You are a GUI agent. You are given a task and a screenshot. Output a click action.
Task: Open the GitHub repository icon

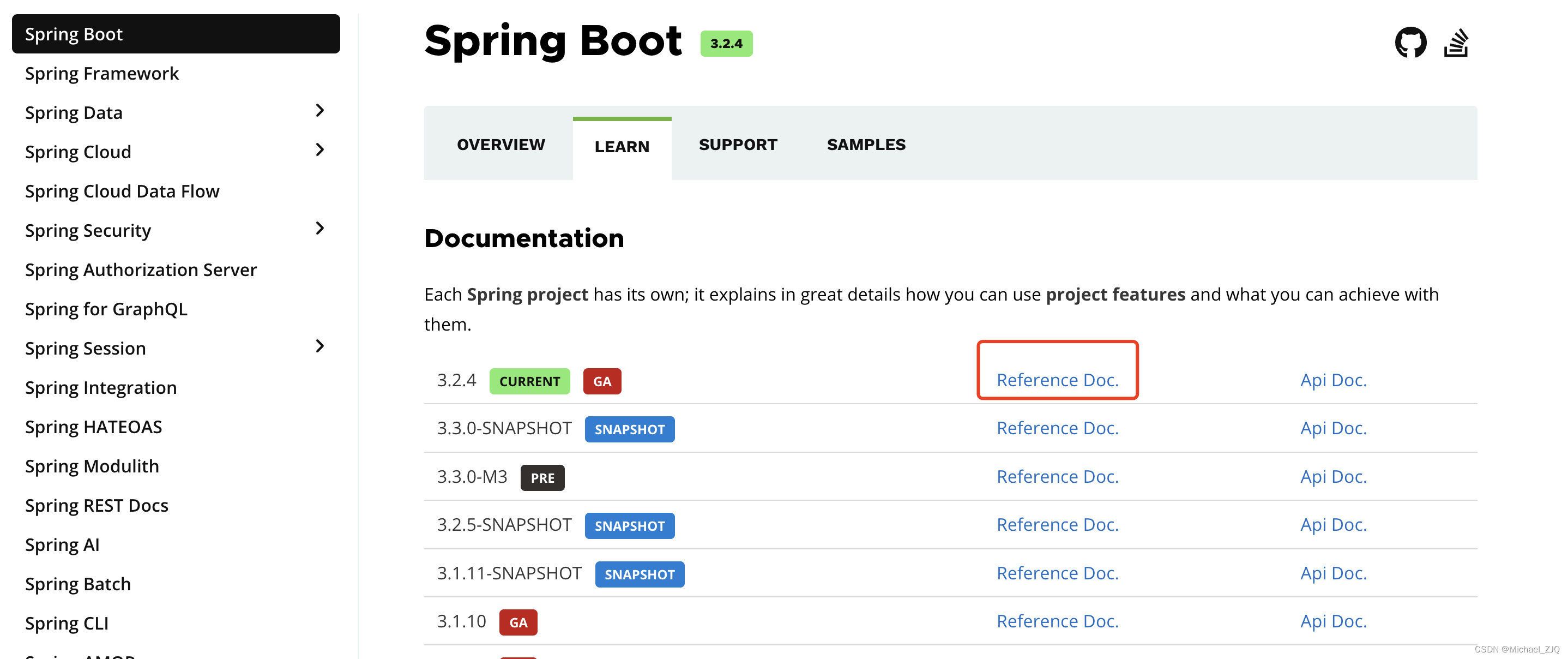pos(1410,43)
